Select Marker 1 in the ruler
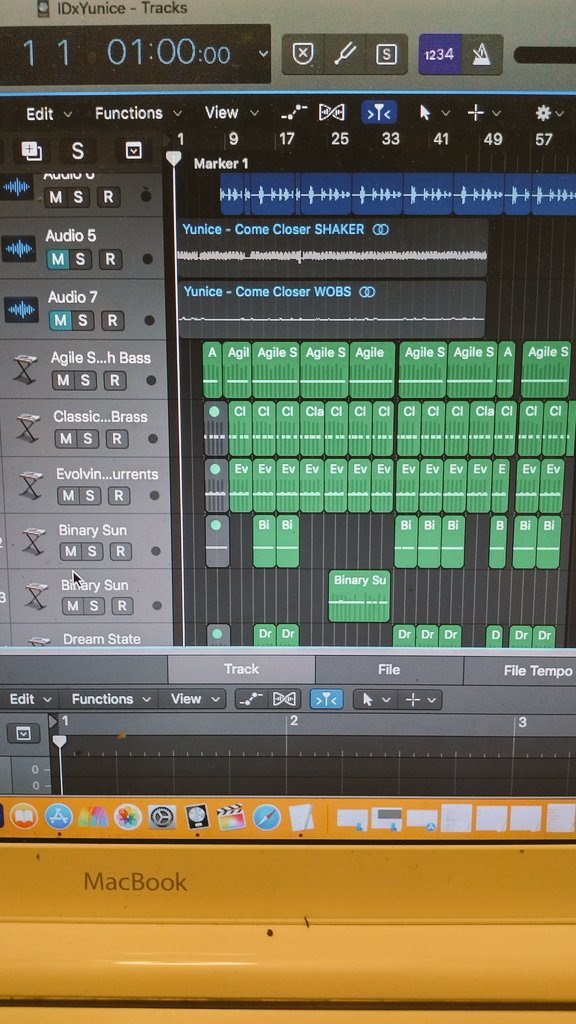The height and width of the screenshot is (1024, 576). pyautogui.click(x=221, y=163)
